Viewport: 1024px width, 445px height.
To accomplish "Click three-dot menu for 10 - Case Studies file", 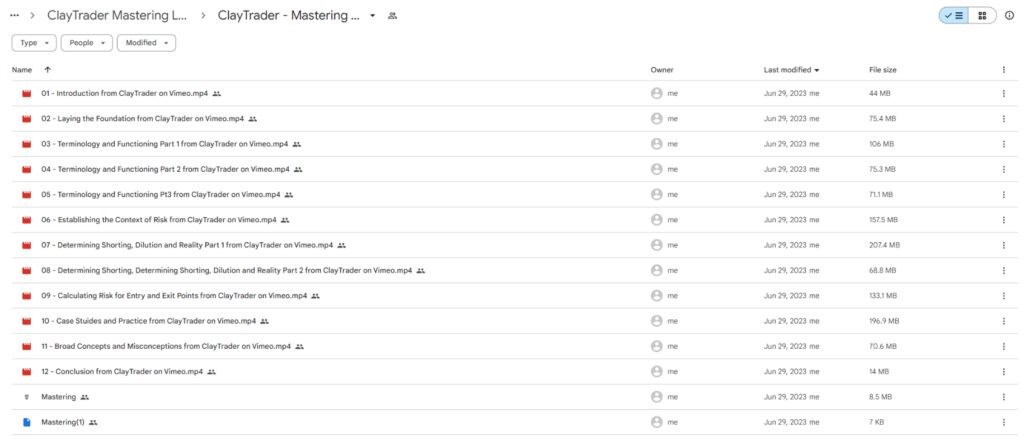I will (1003, 321).
